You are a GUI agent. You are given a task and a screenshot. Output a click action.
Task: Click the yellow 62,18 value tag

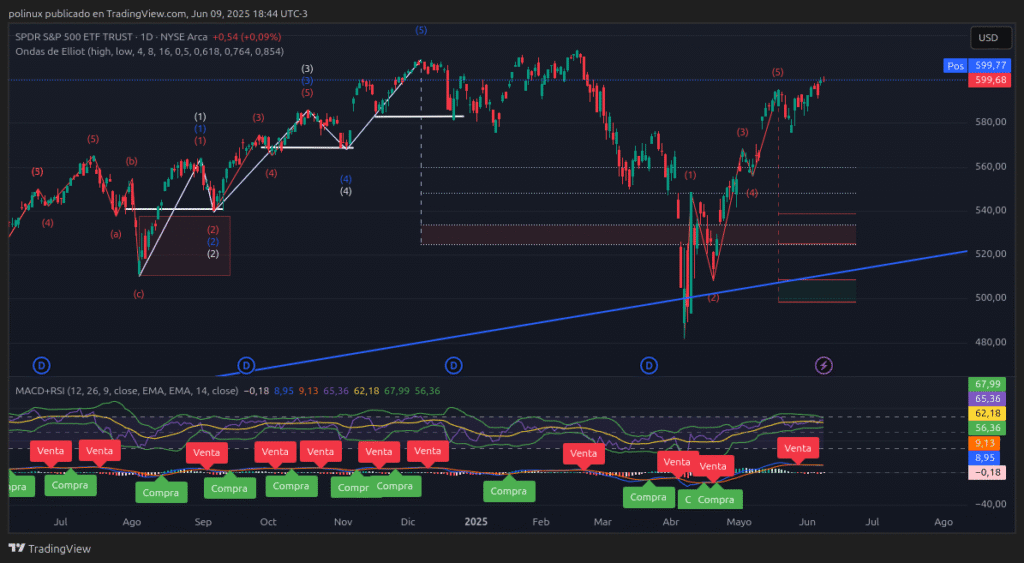click(987, 413)
